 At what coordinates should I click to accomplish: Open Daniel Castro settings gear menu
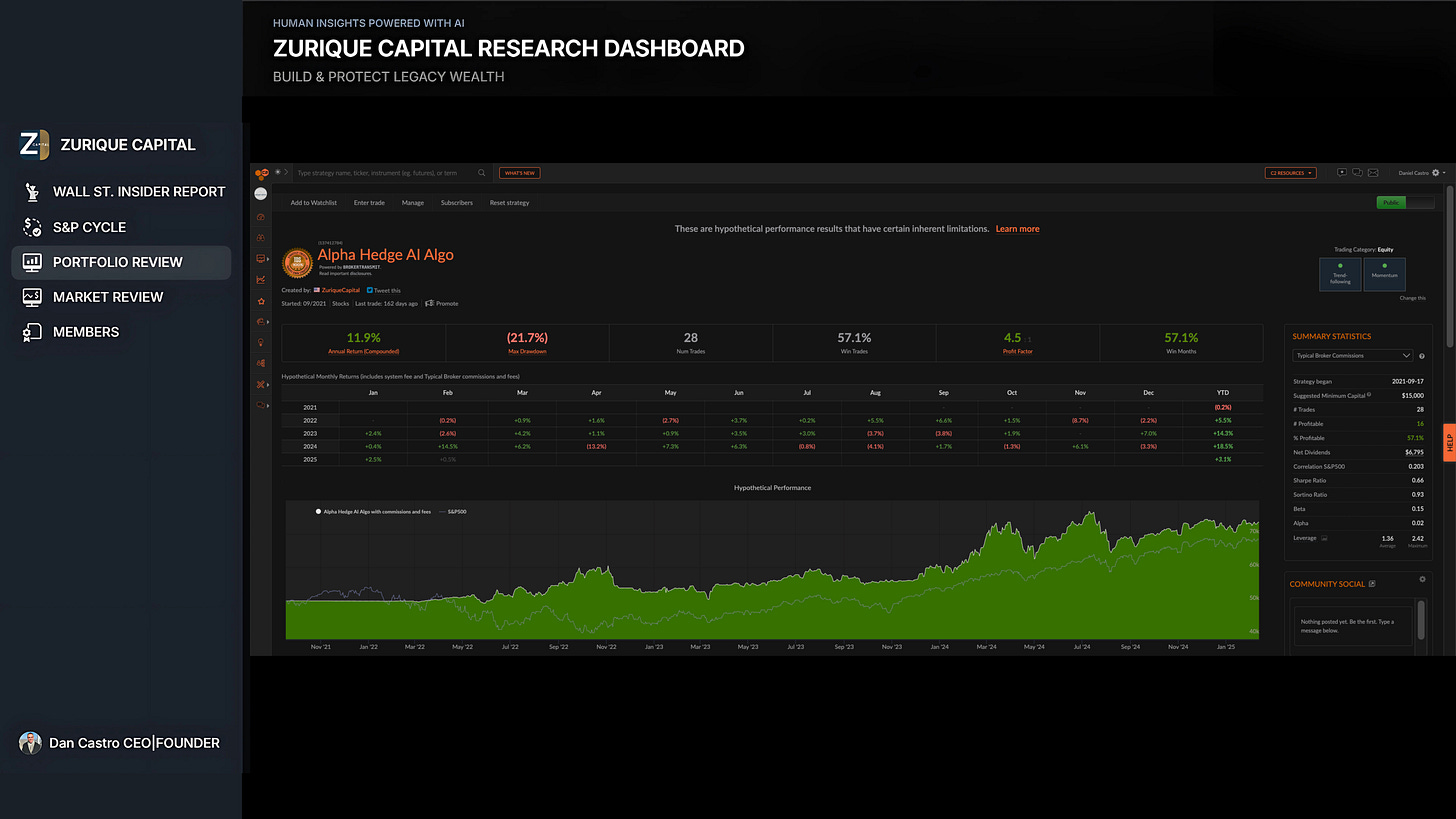pos(1437,173)
